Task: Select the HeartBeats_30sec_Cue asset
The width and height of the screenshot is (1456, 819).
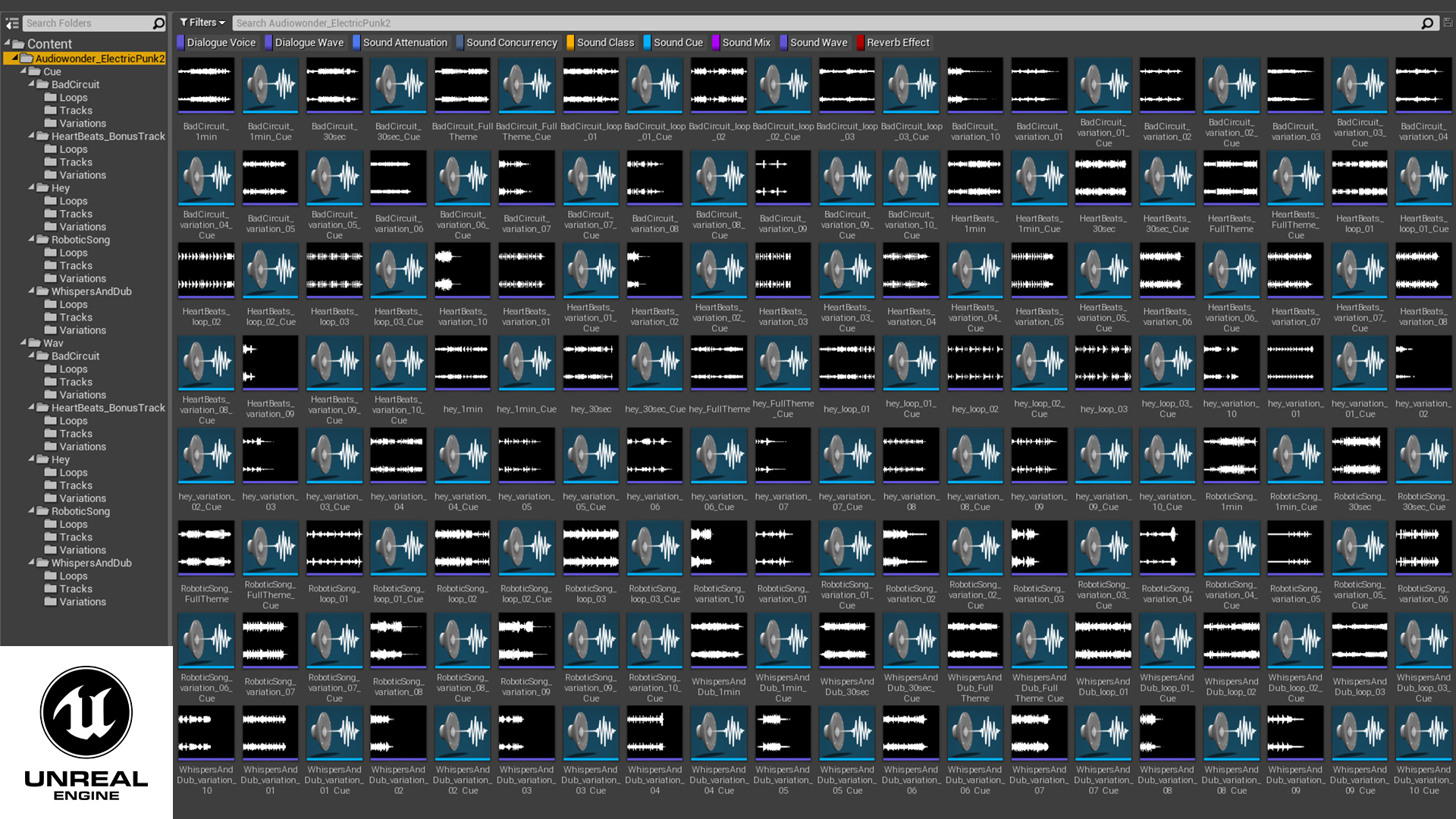Action: pos(1167,178)
